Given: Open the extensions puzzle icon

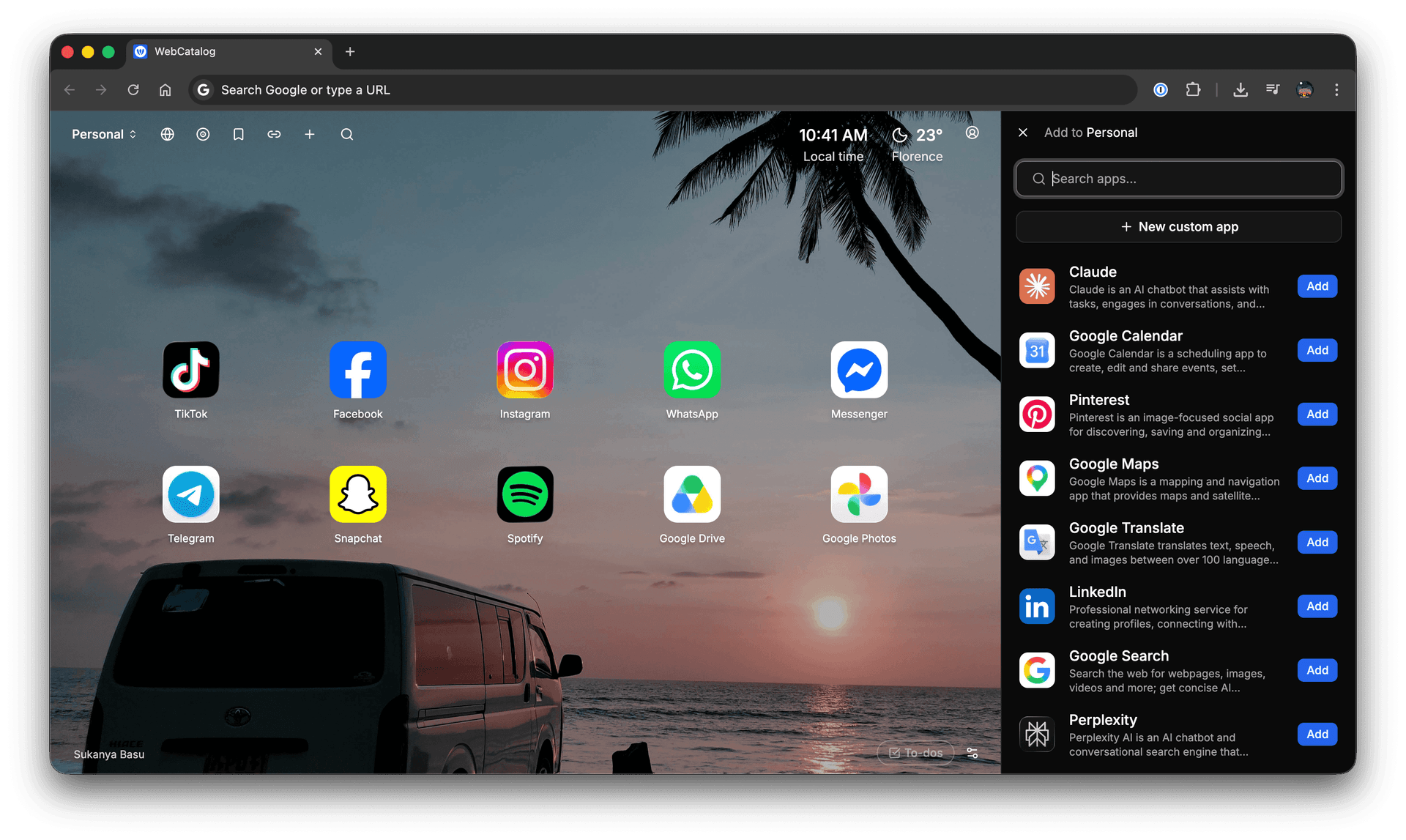Looking at the screenshot, I should coord(1193,89).
